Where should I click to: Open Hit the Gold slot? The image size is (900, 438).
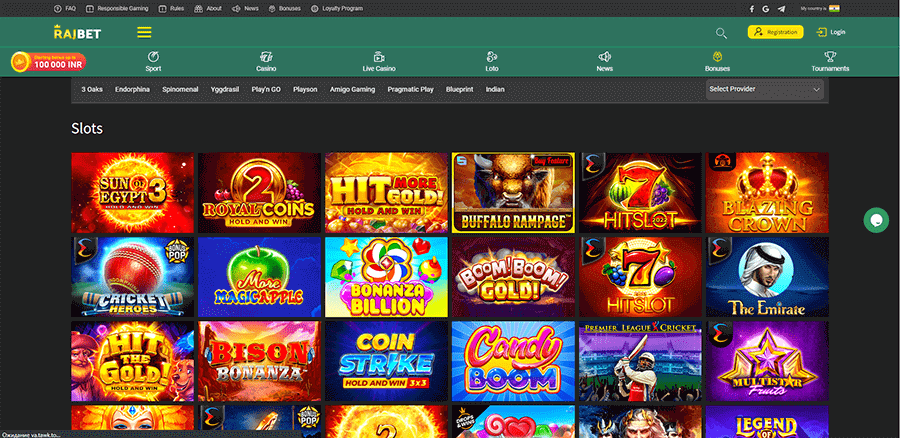133,361
